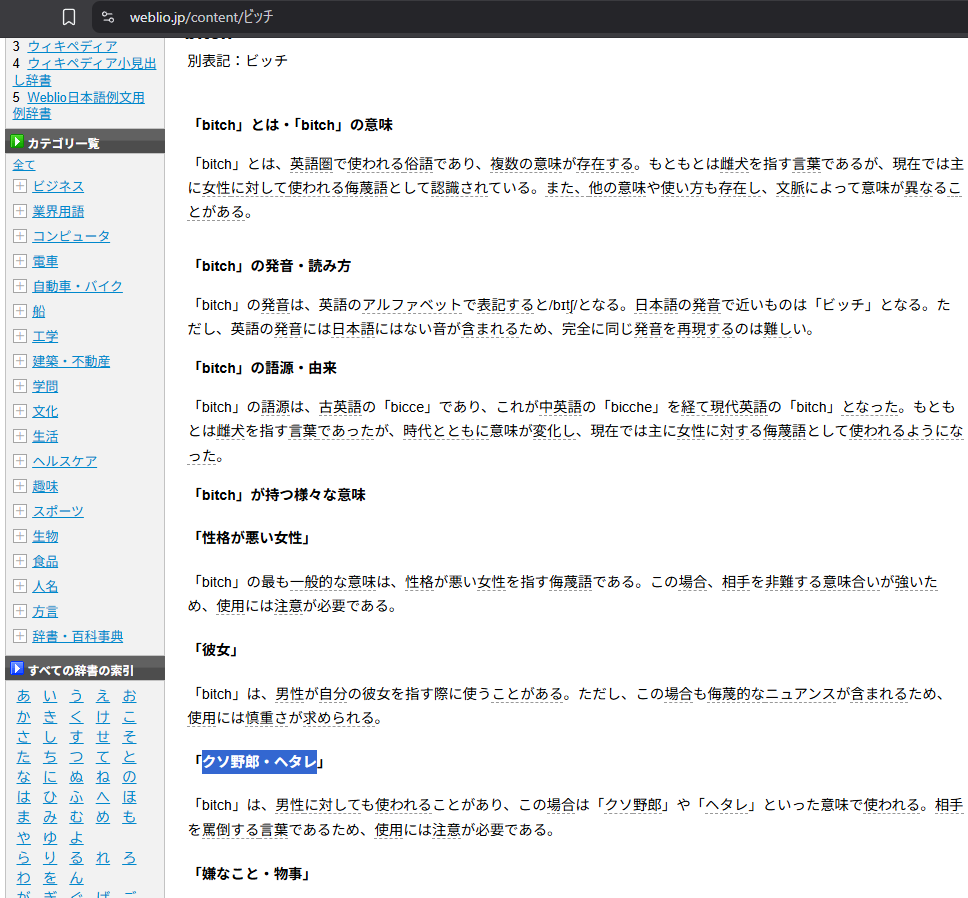Open index letter あ
Screen dimensions: 968x898
click(x=23, y=696)
